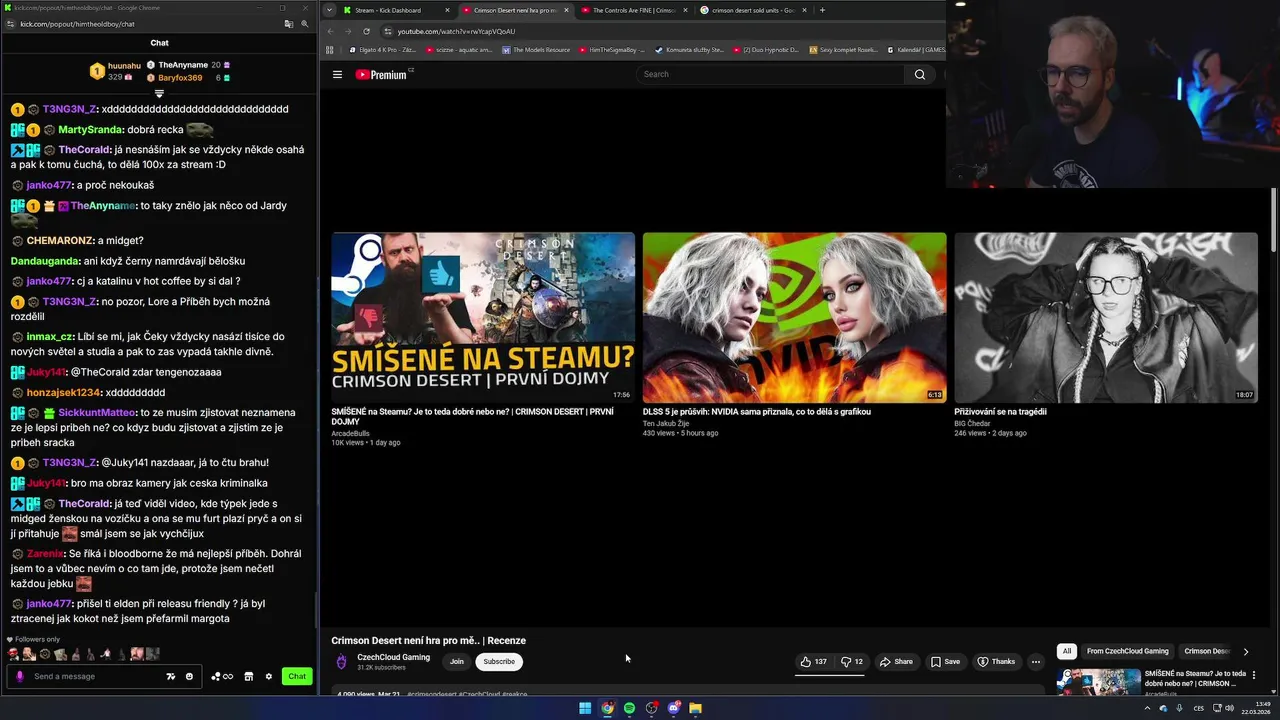This screenshot has width=1280, height=720.
Task: Click the CzechCloud Gaming channel name
Action: pyautogui.click(x=393, y=657)
